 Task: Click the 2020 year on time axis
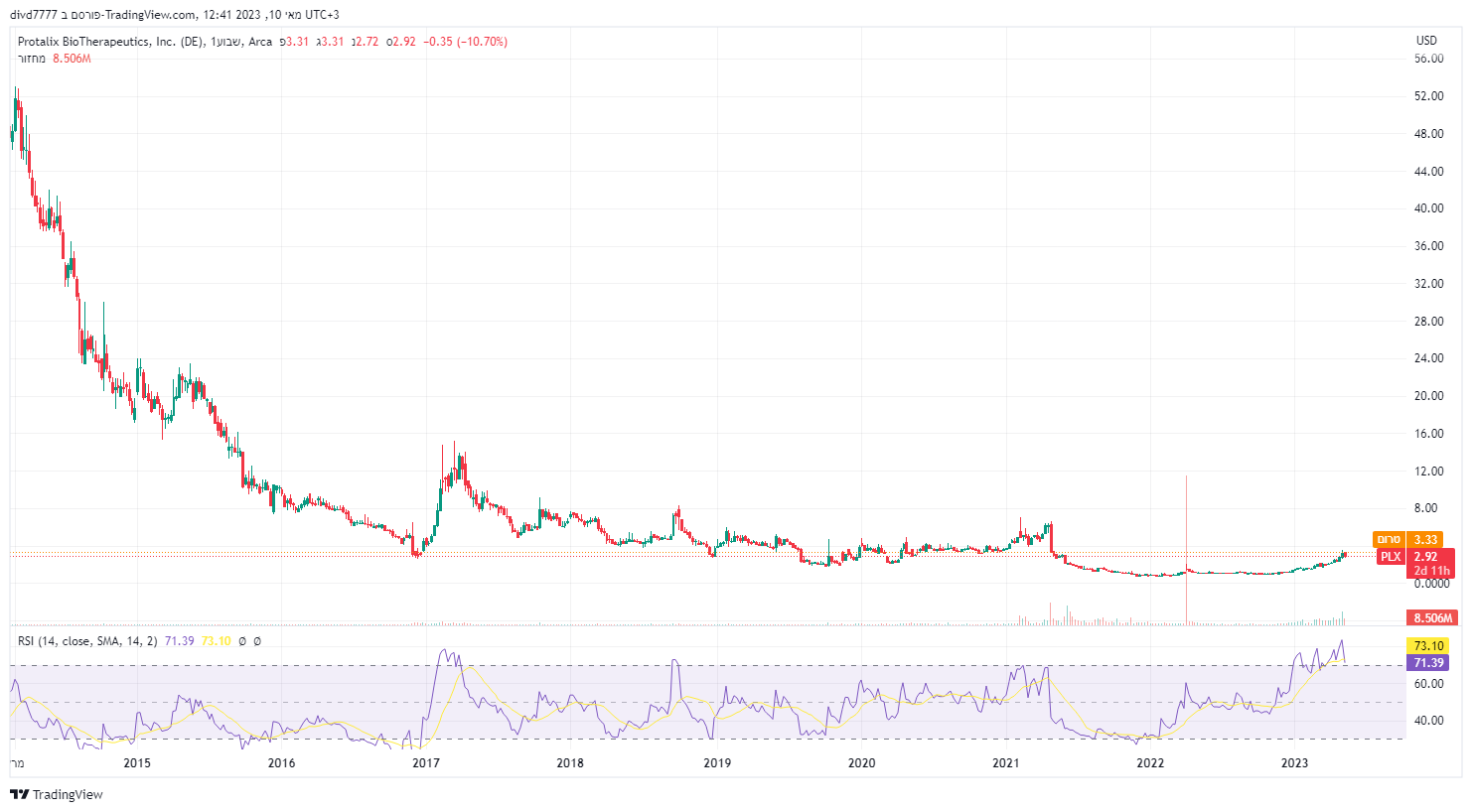pyautogui.click(x=861, y=763)
